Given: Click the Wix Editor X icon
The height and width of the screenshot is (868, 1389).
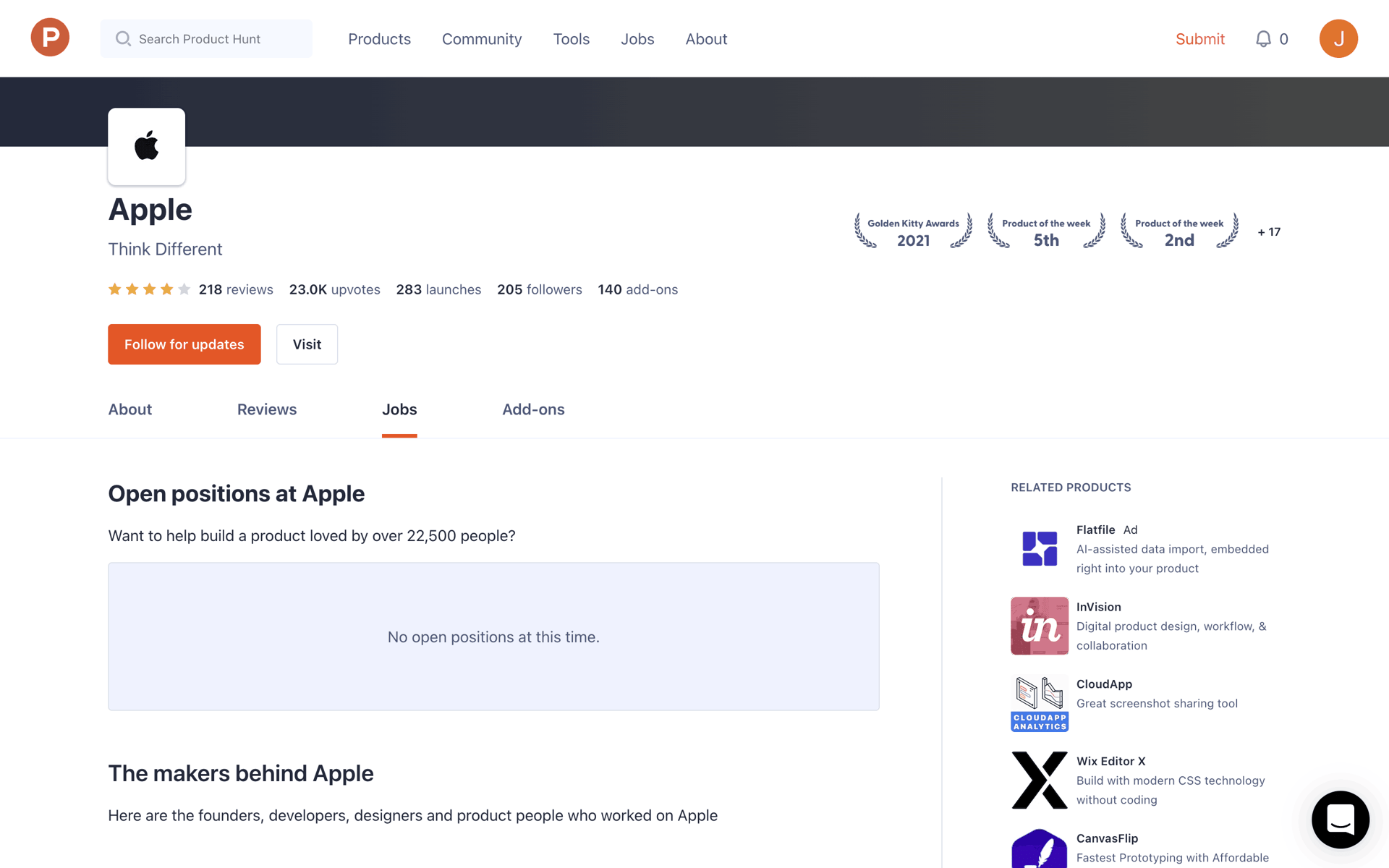Looking at the screenshot, I should [1040, 780].
